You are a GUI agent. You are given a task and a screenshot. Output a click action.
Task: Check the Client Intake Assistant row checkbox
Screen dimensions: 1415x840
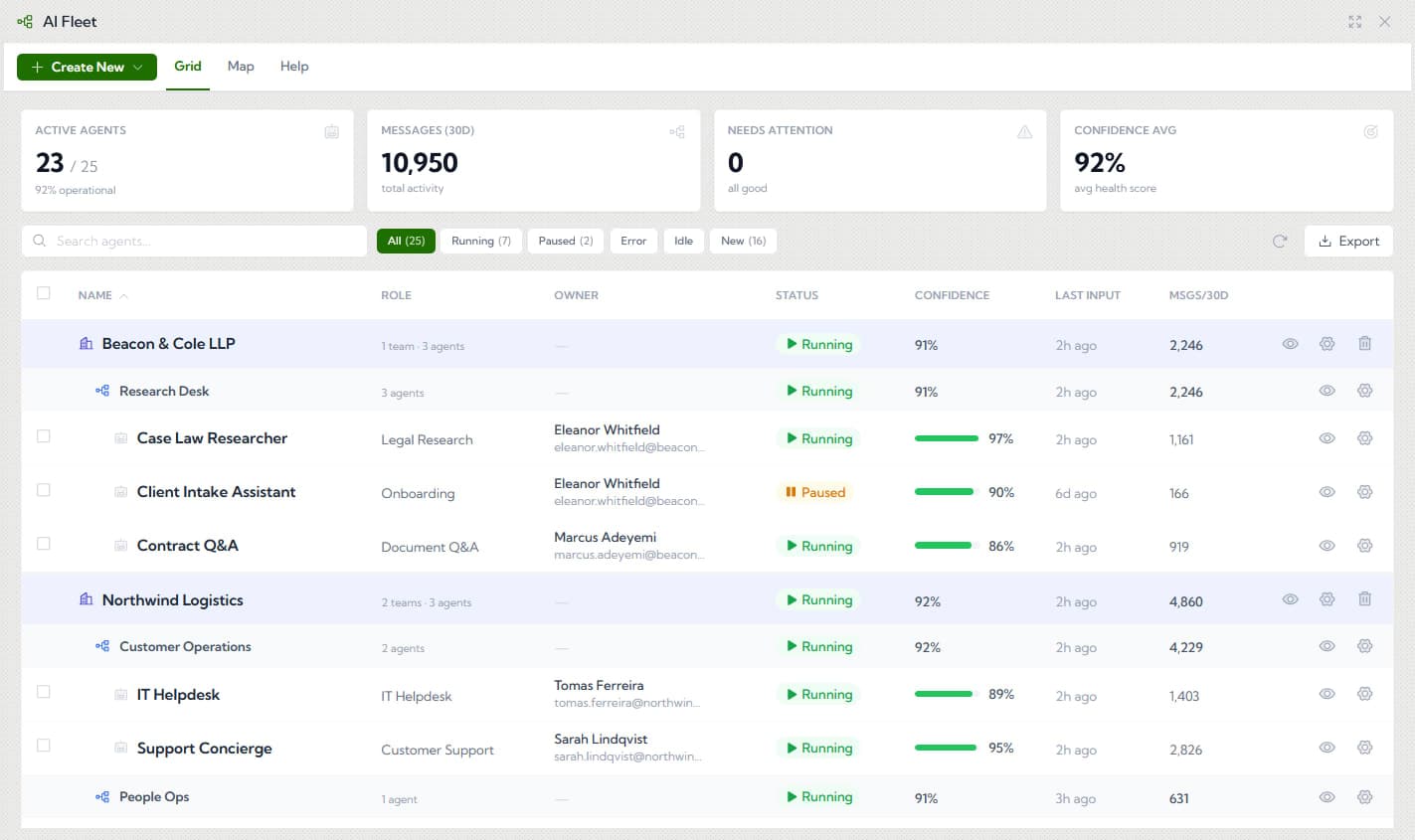pyautogui.click(x=44, y=490)
